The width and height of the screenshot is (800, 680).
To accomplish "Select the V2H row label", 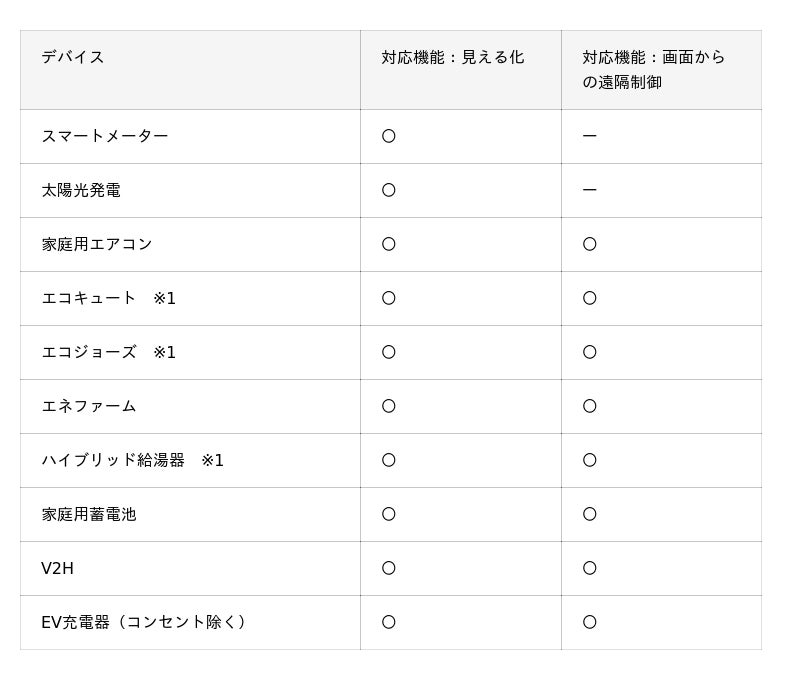I will (57, 568).
